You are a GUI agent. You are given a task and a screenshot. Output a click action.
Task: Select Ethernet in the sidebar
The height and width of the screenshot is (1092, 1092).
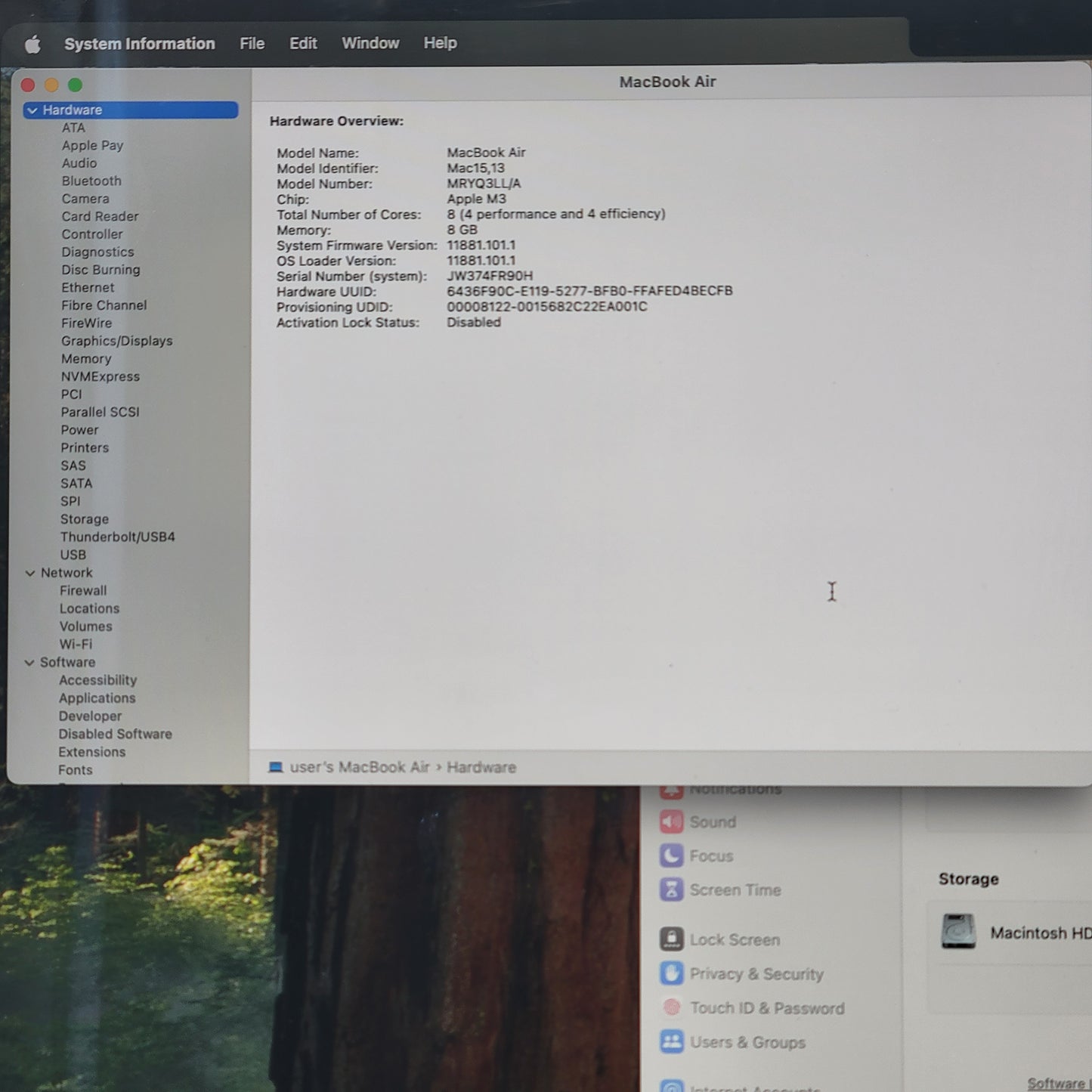88,288
